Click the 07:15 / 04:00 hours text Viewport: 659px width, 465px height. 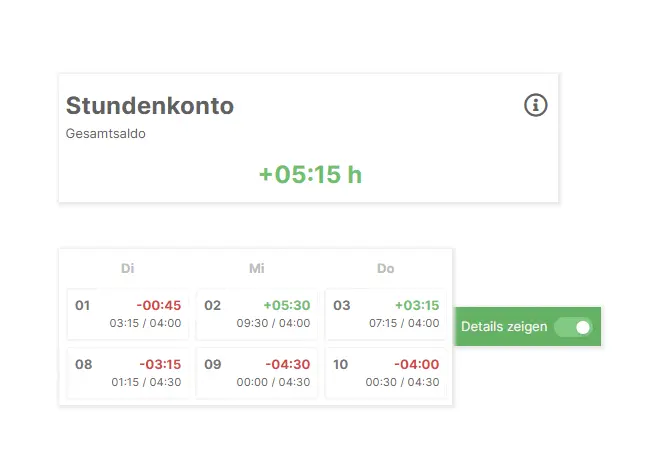pyautogui.click(x=404, y=323)
